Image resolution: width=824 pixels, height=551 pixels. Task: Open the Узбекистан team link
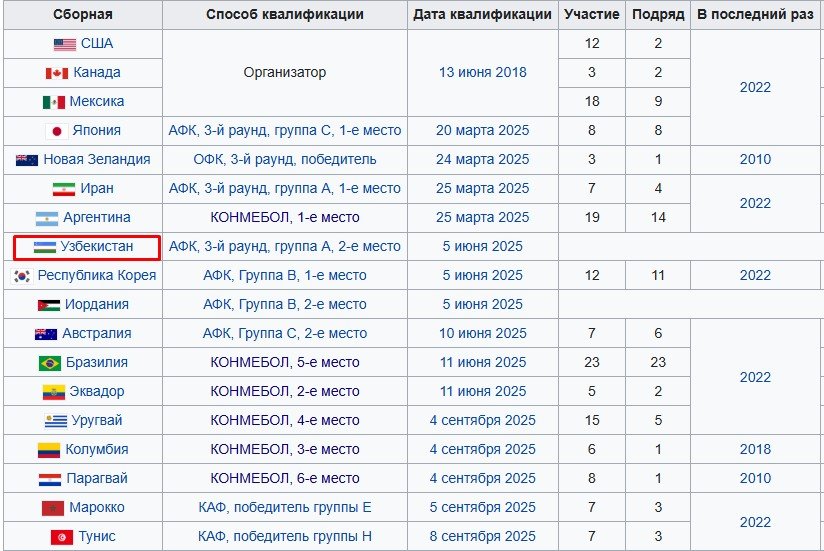[97, 246]
